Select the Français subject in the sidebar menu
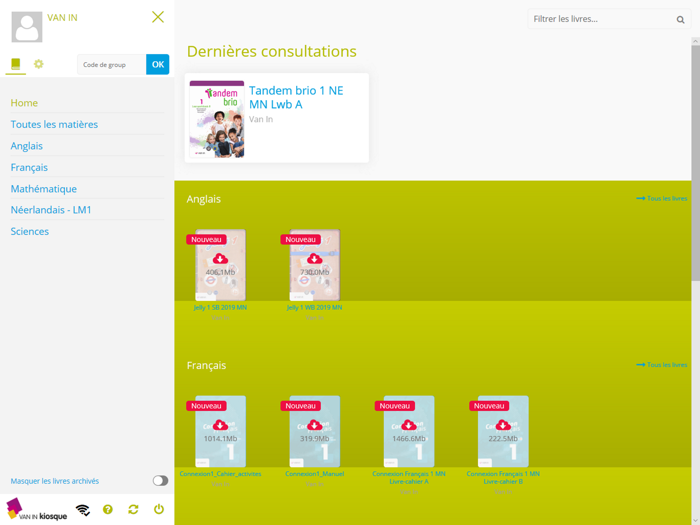The height and width of the screenshot is (525, 700). [29, 167]
